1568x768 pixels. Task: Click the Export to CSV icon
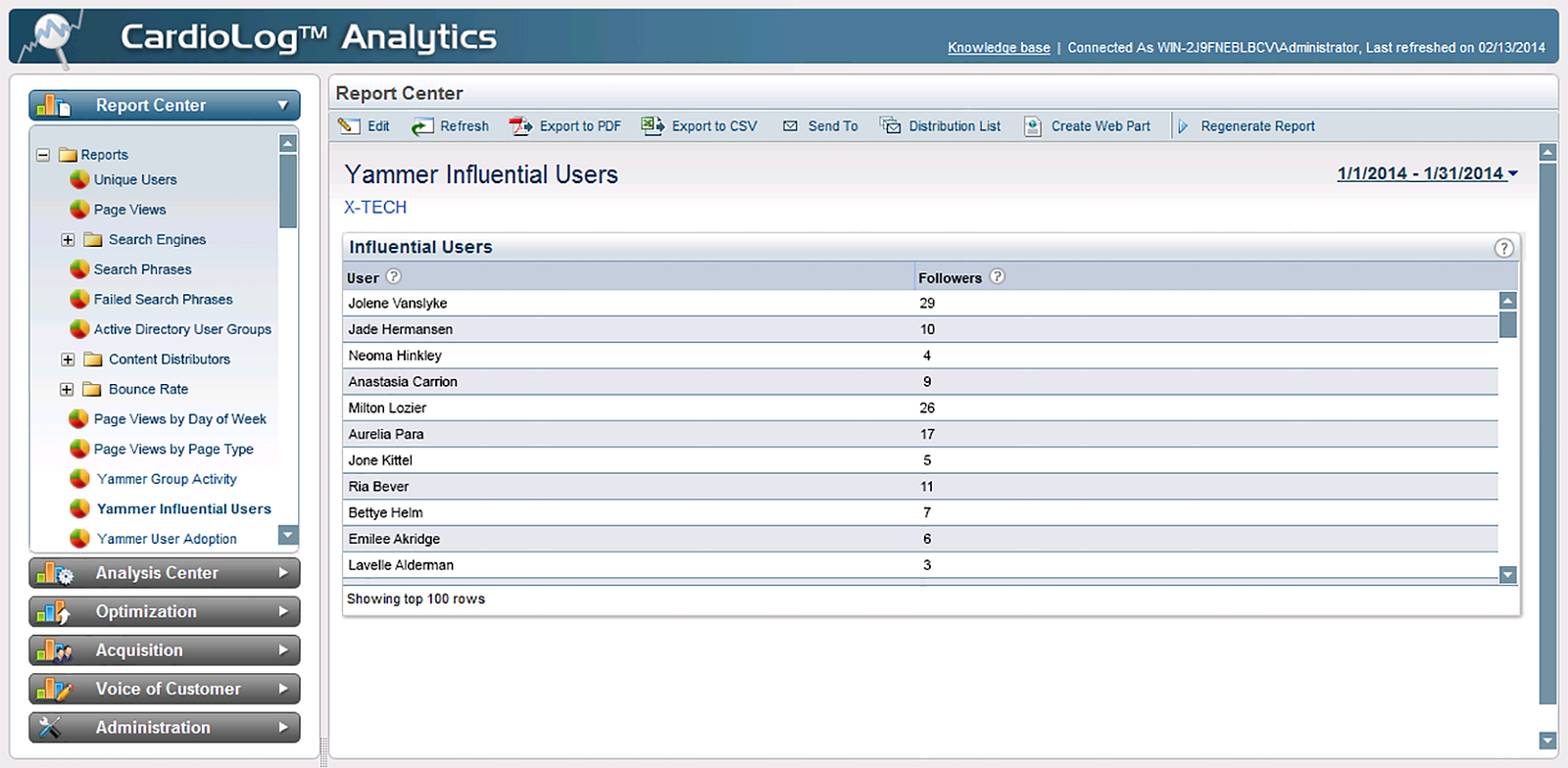(x=653, y=125)
